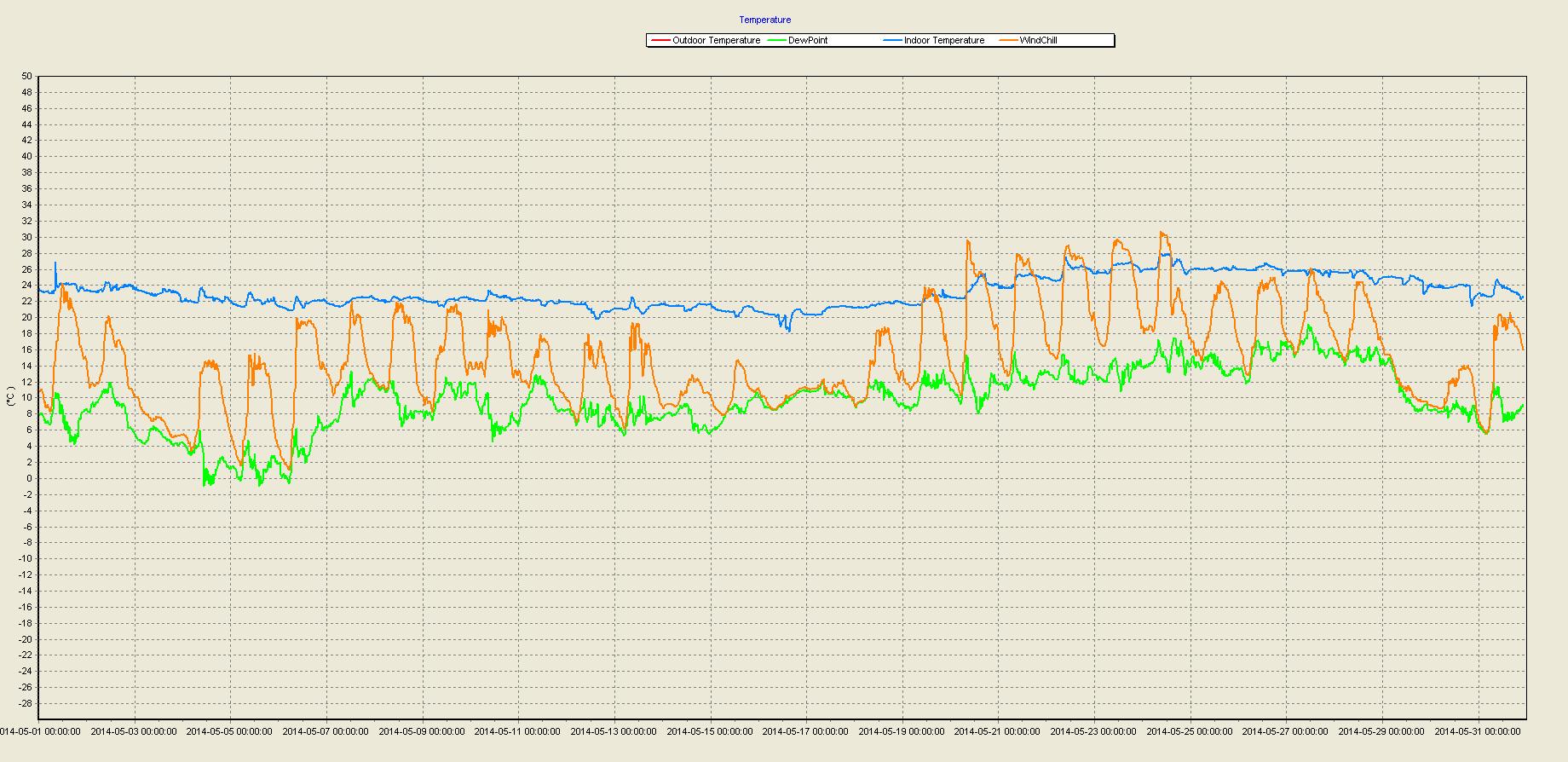Click the 2014-05-11 00:00:00 axis label
Image resolution: width=1568 pixels, height=762 pixels.
pos(517,731)
